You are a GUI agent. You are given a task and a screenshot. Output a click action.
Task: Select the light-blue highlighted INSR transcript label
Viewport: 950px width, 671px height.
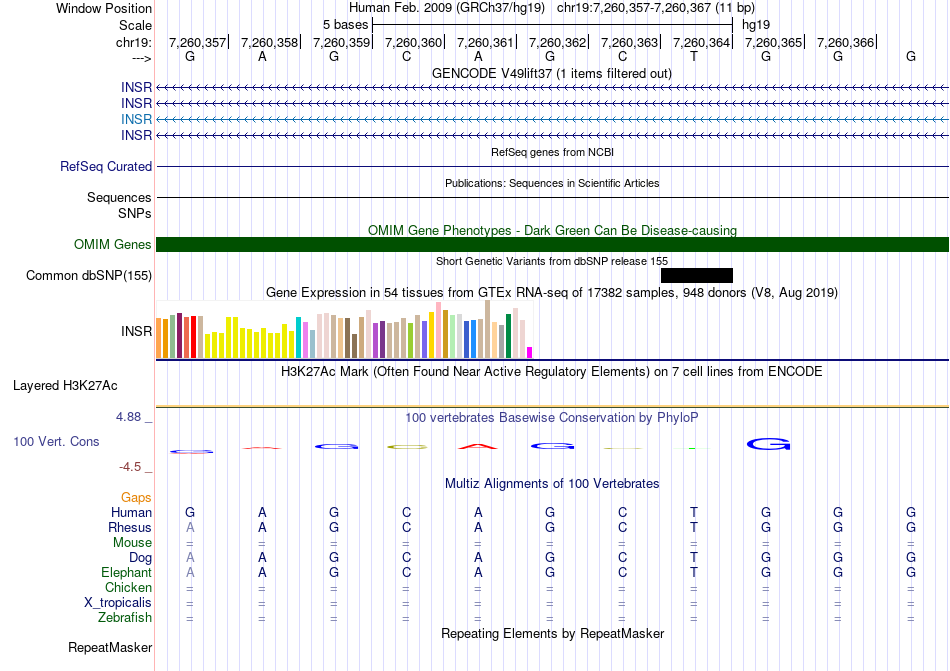pyautogui.click(x=136, y=119)
